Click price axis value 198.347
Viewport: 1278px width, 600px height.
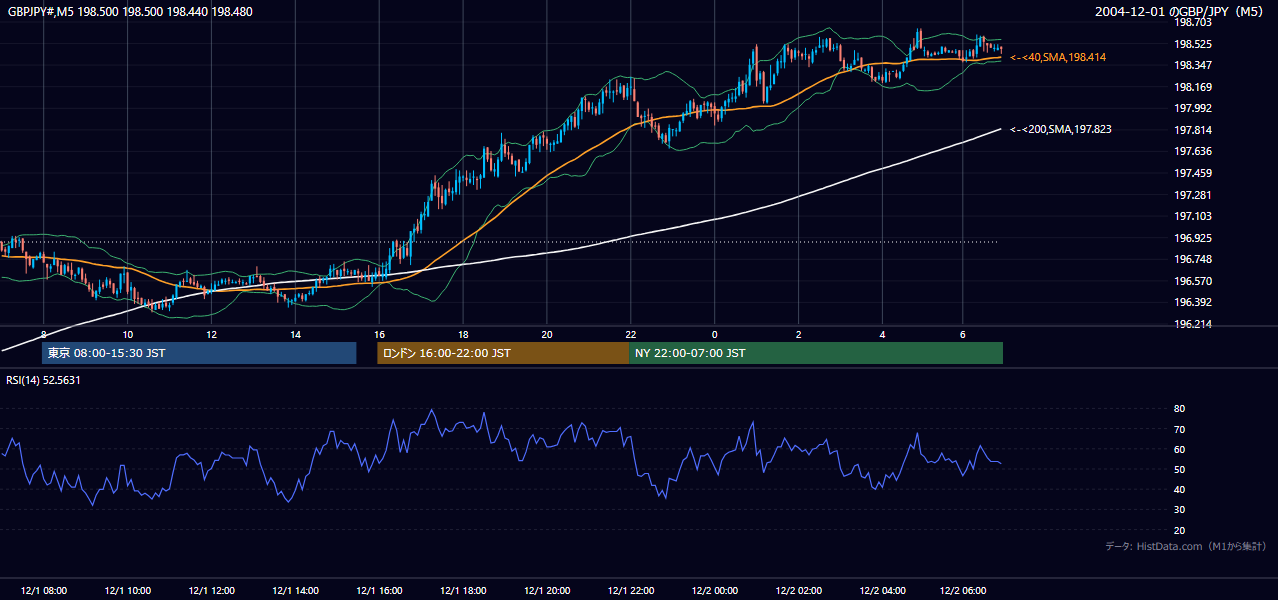click(1193, 65)
